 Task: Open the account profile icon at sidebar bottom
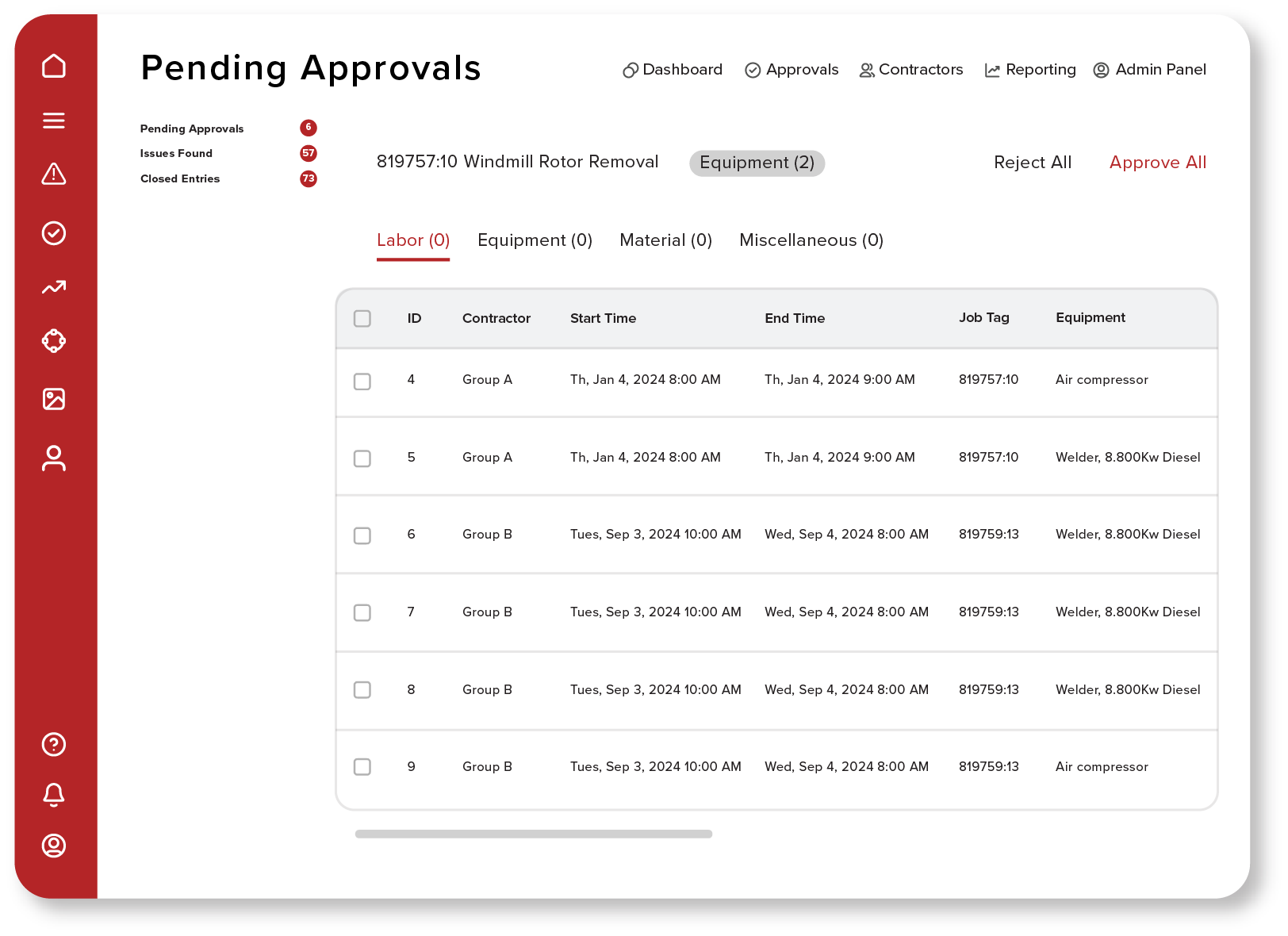coord(54,846)
